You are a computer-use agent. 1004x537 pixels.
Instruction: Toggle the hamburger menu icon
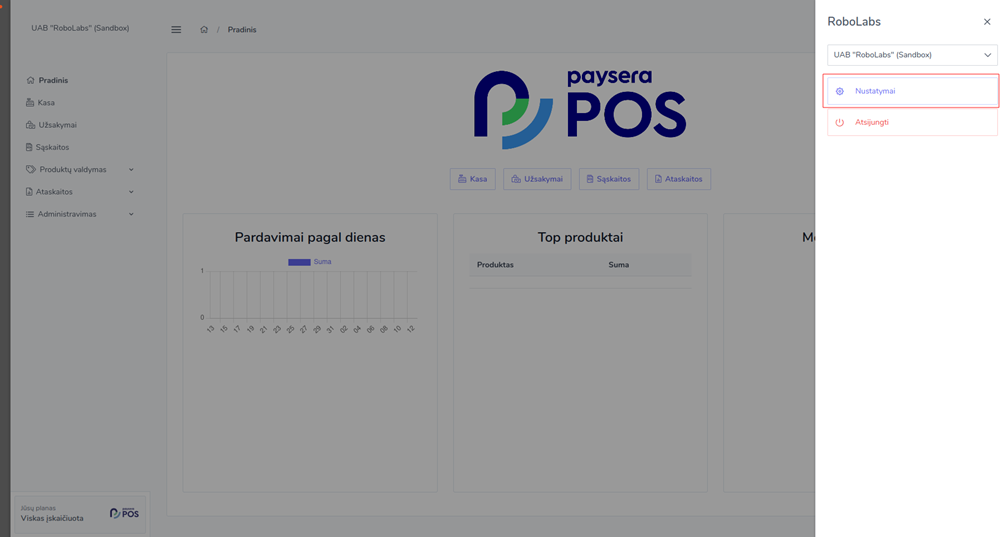tap(176, 29)
